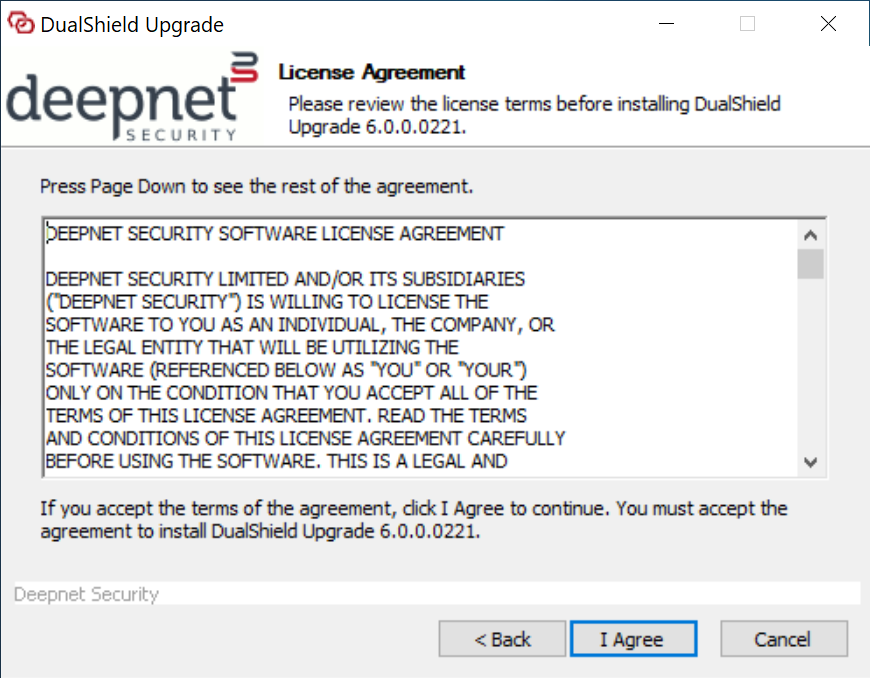
Task: Click the greyed-out maximize button
Action: point(747,24)
